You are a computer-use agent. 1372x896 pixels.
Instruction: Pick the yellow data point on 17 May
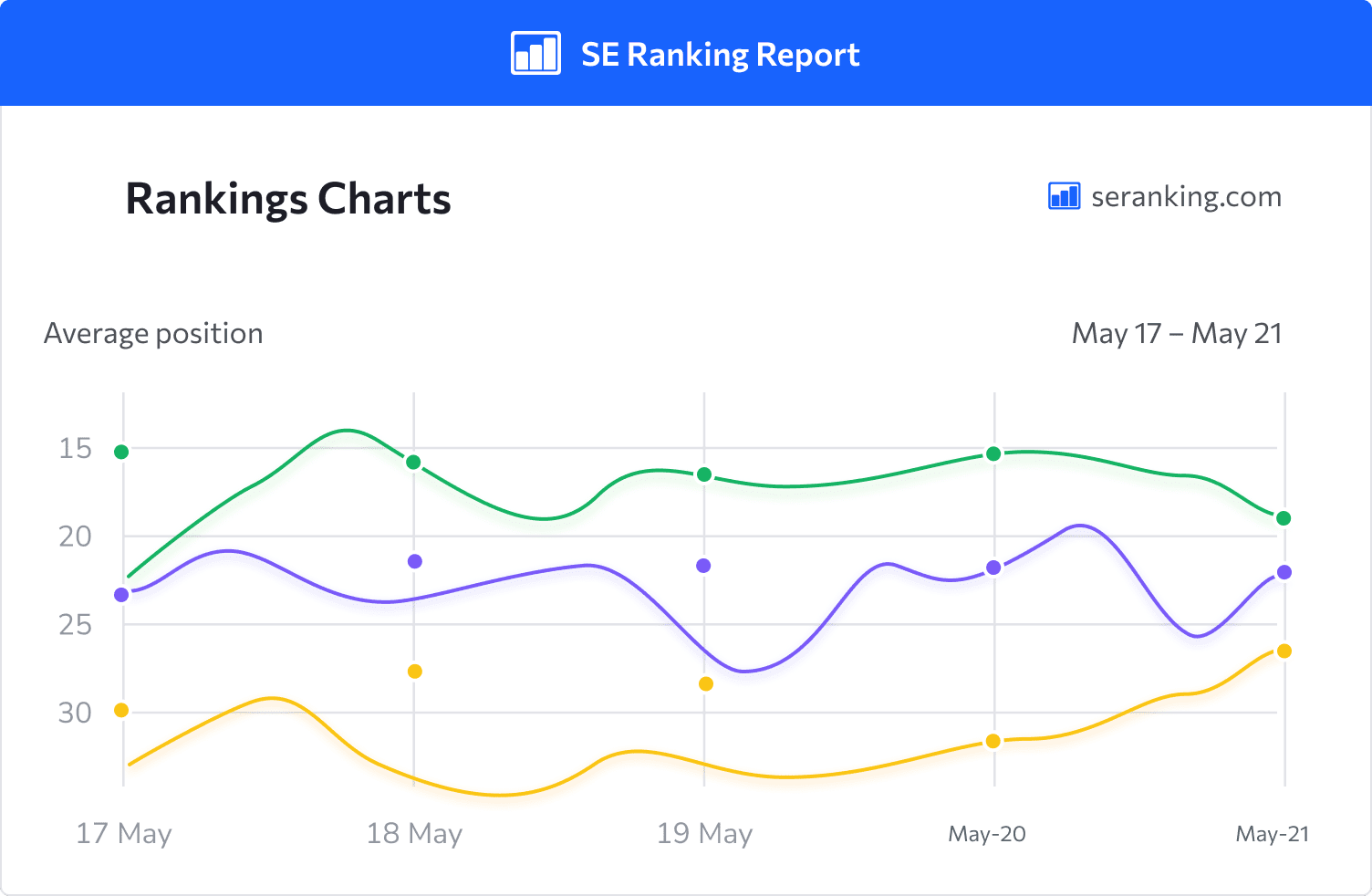pyautogui.click(x=121, y=710)
